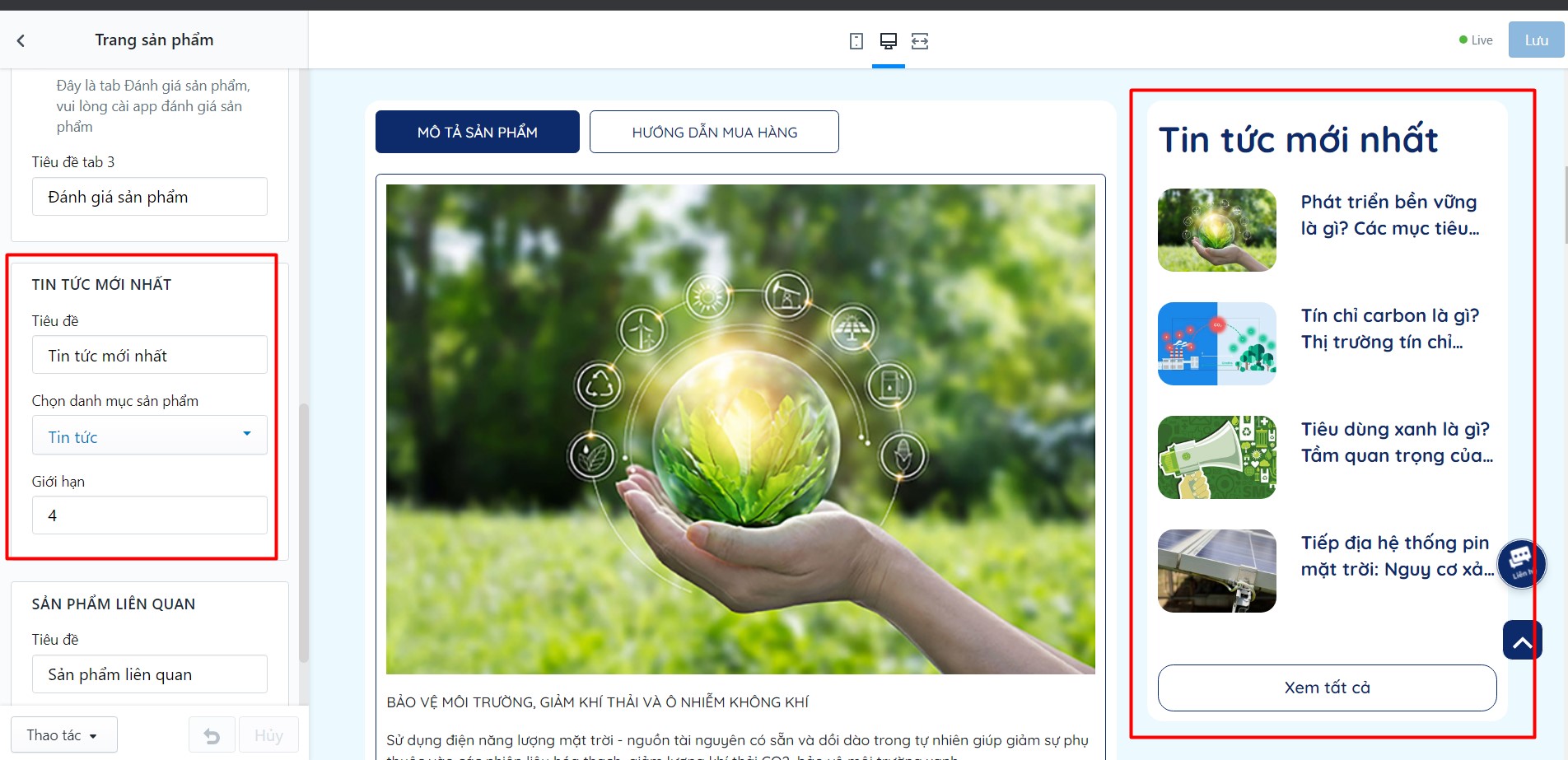Image resolution: width=1568 pixels, height=760 pixels.
Task: Click the Trang sản phẩm panel title
Action: coord(154,40)
